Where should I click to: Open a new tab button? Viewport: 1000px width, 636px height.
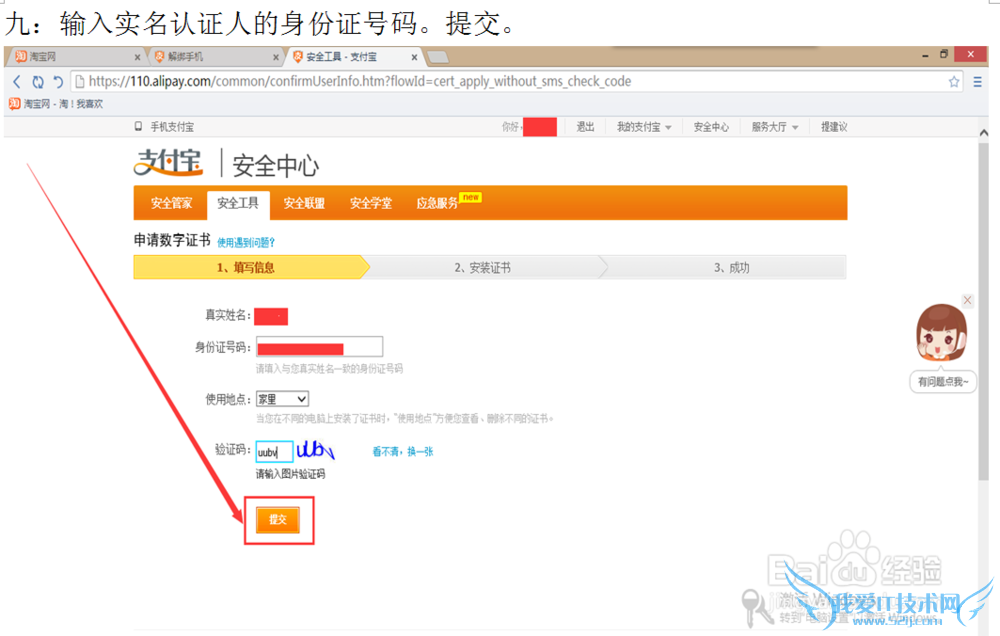tap(438, 57)
